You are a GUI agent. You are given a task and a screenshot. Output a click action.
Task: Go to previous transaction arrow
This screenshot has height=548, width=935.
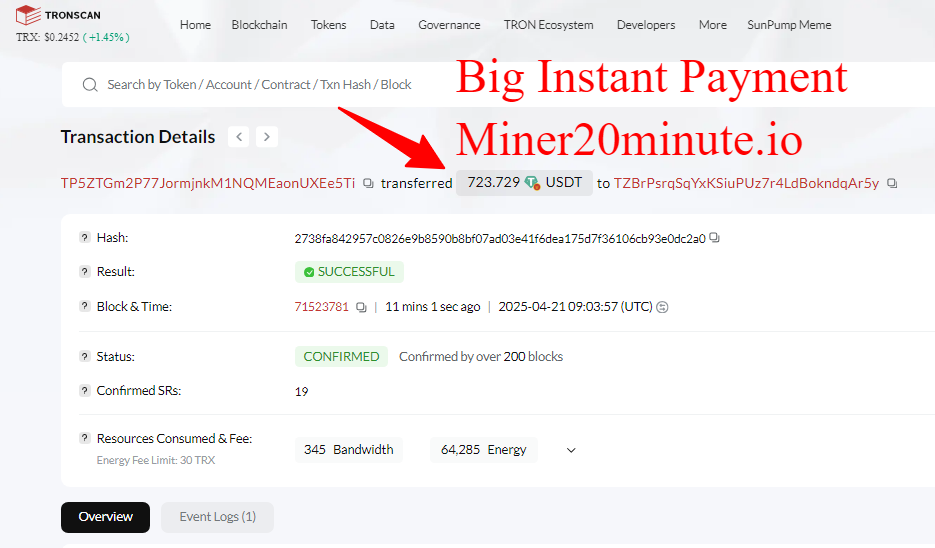pos(239,137)
